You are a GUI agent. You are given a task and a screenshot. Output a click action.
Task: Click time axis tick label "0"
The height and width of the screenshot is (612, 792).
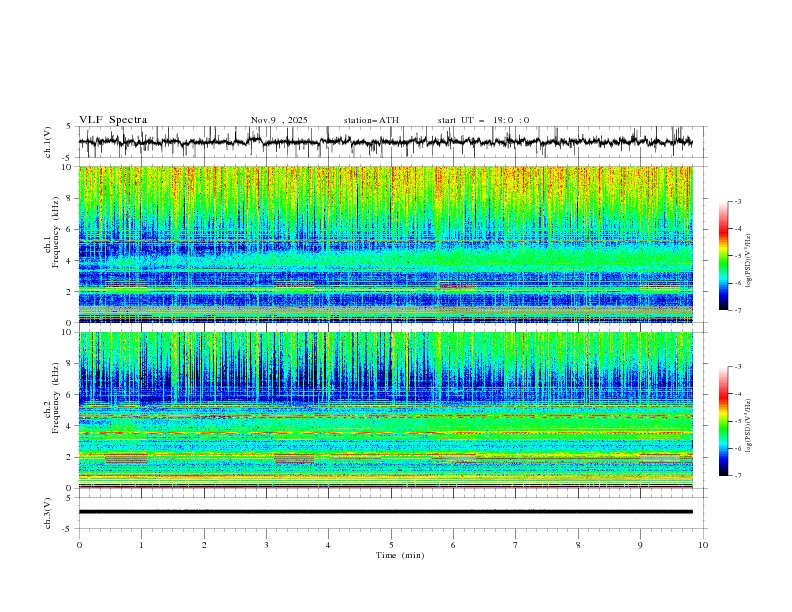(79, 545)
